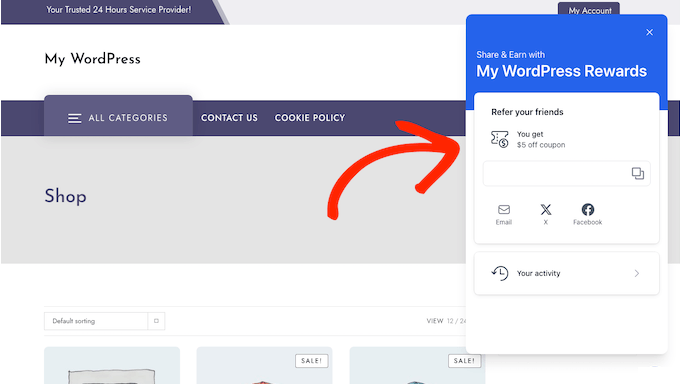
Task: Click the referral link input field
Action: click(566, 174)
